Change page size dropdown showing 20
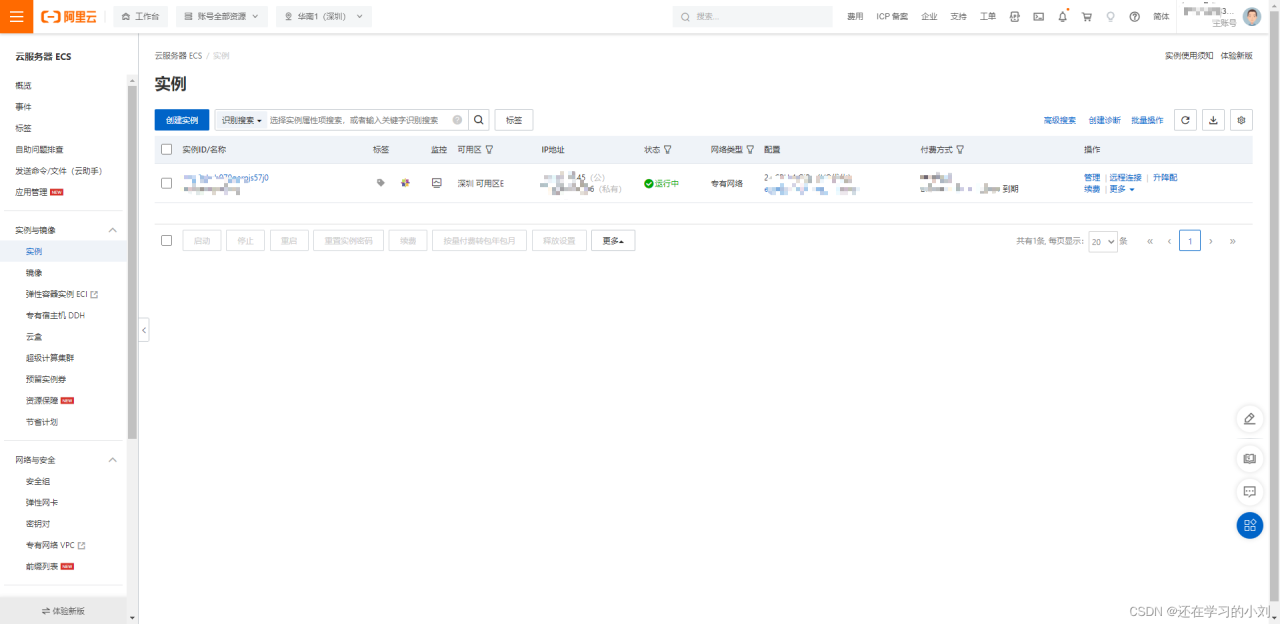 click(x=1103, y=241)
